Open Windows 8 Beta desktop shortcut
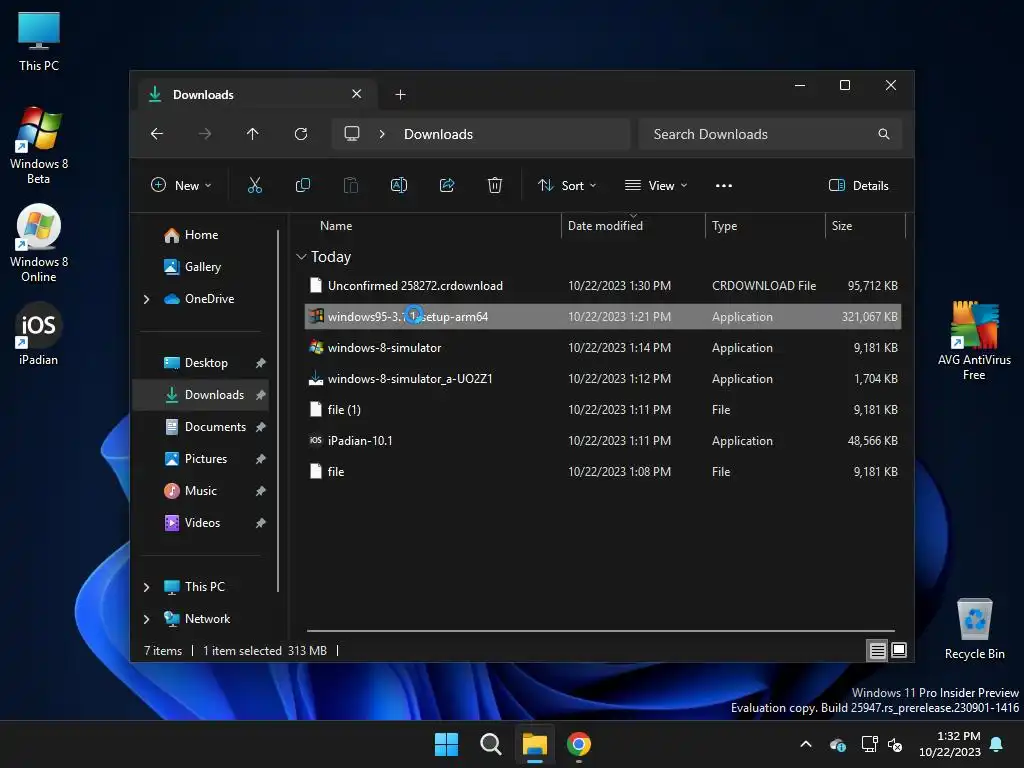The image size is (1024, 768). pos(39,145)
